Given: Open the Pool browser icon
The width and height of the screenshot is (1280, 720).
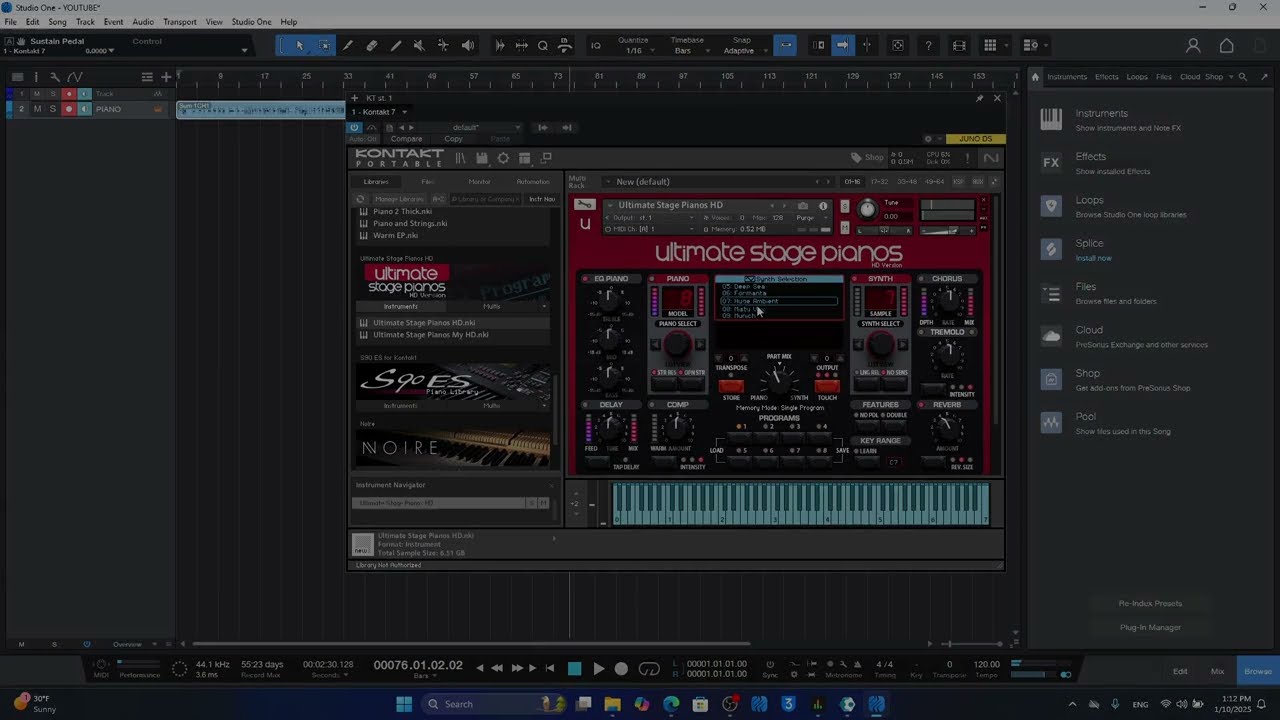Looking at the screenshot, I should point(1051,423).
